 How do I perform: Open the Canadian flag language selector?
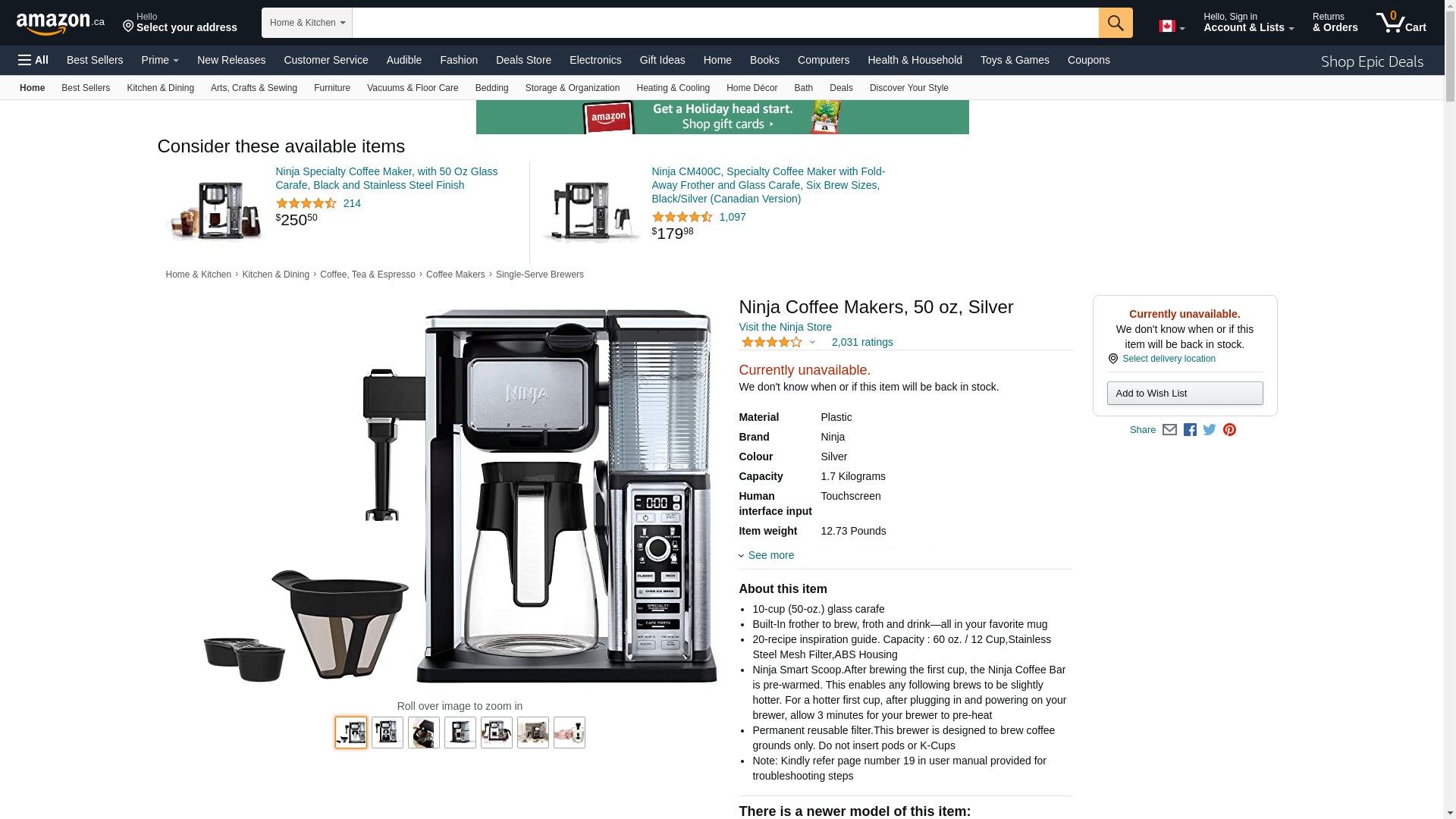click(x=1172, y=27)
